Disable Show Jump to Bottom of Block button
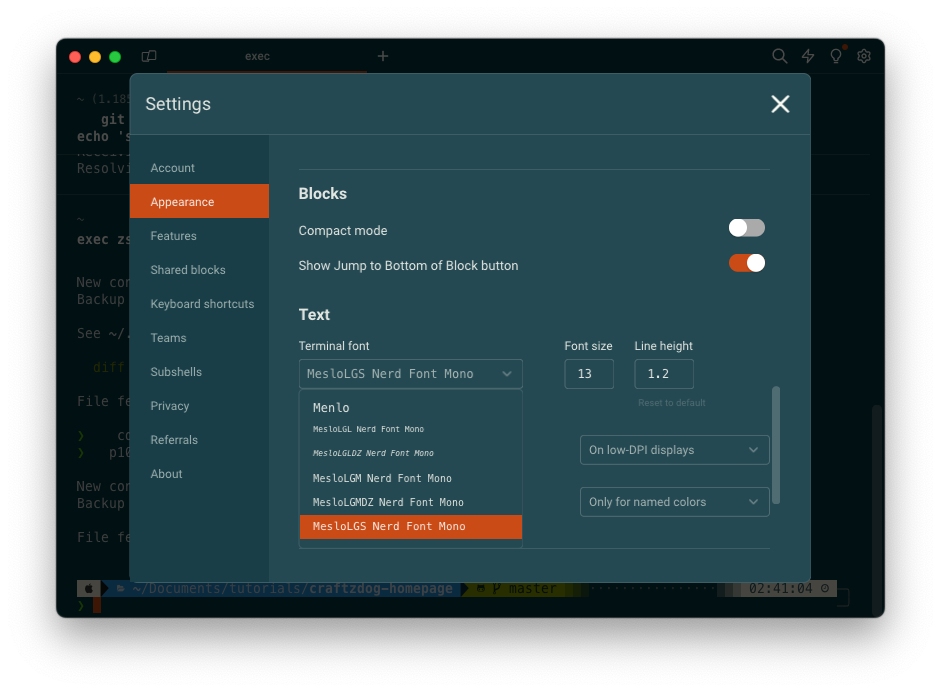Image resolution: width=941 pixels, height=692 pixels. (x=747, y=263)
